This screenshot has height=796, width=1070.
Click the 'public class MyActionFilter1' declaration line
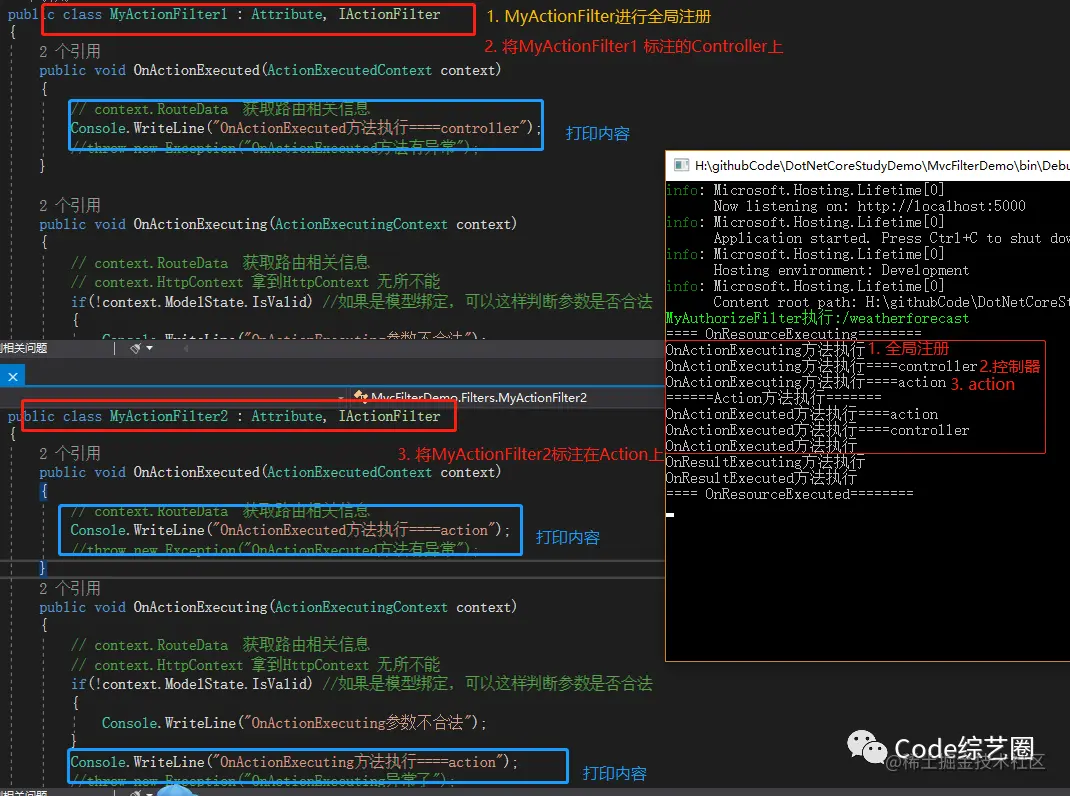[x=224, y=14]
